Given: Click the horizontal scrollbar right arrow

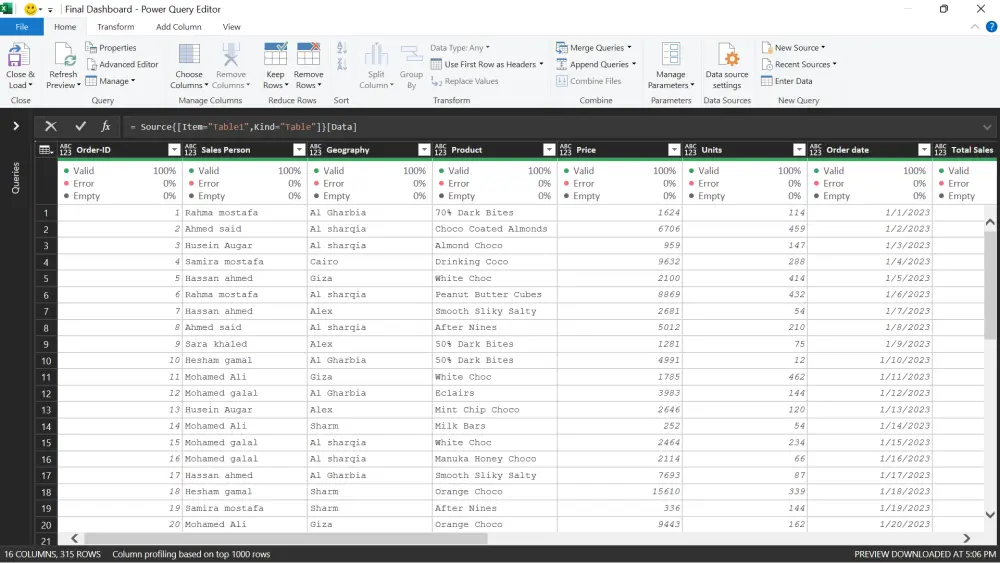Looking at the screenshot, I should click(966, 538).
